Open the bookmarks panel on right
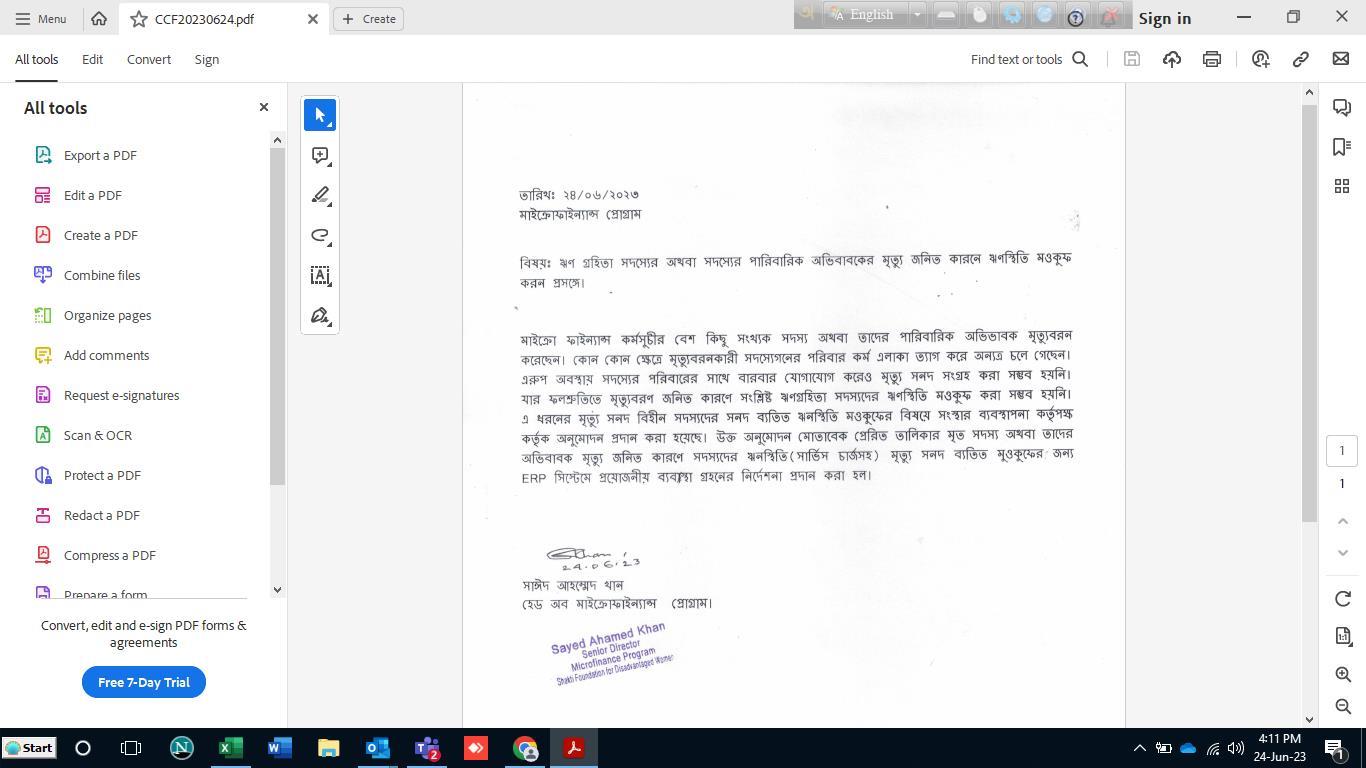Viewport: 1366px width, 768px height. coord(1342,147)
